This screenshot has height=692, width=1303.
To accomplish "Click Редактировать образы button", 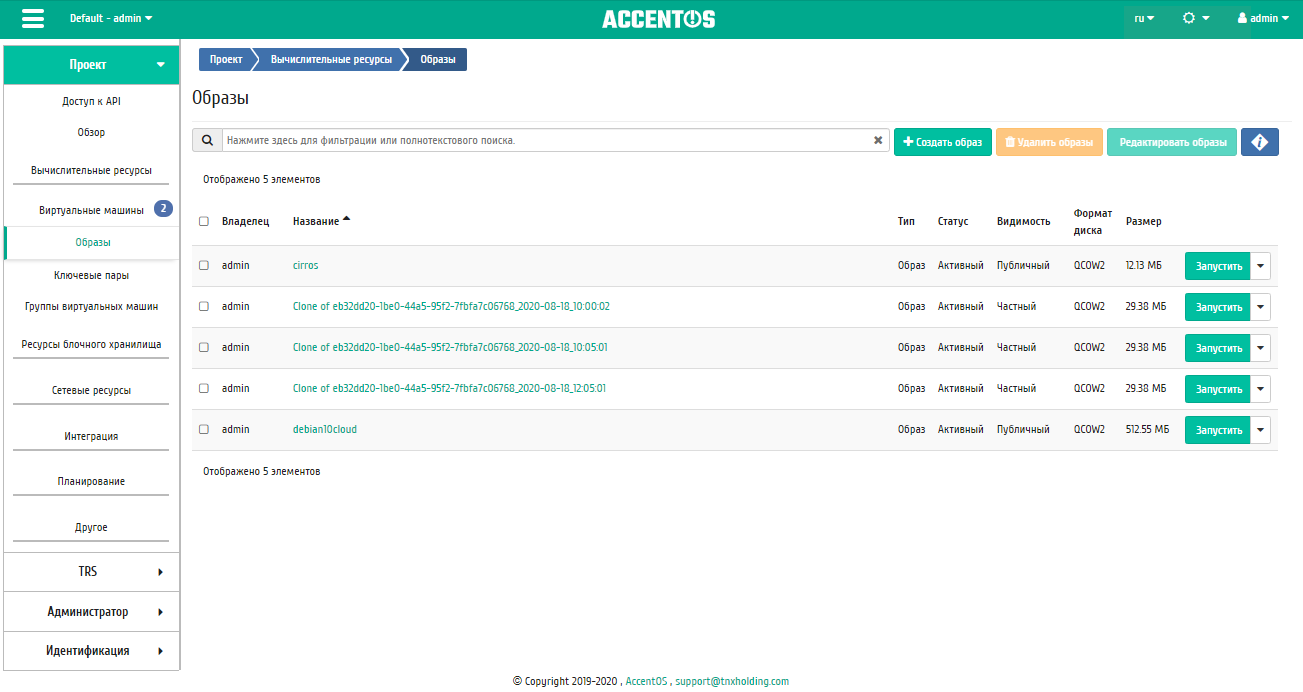I will pos(1172,142).
